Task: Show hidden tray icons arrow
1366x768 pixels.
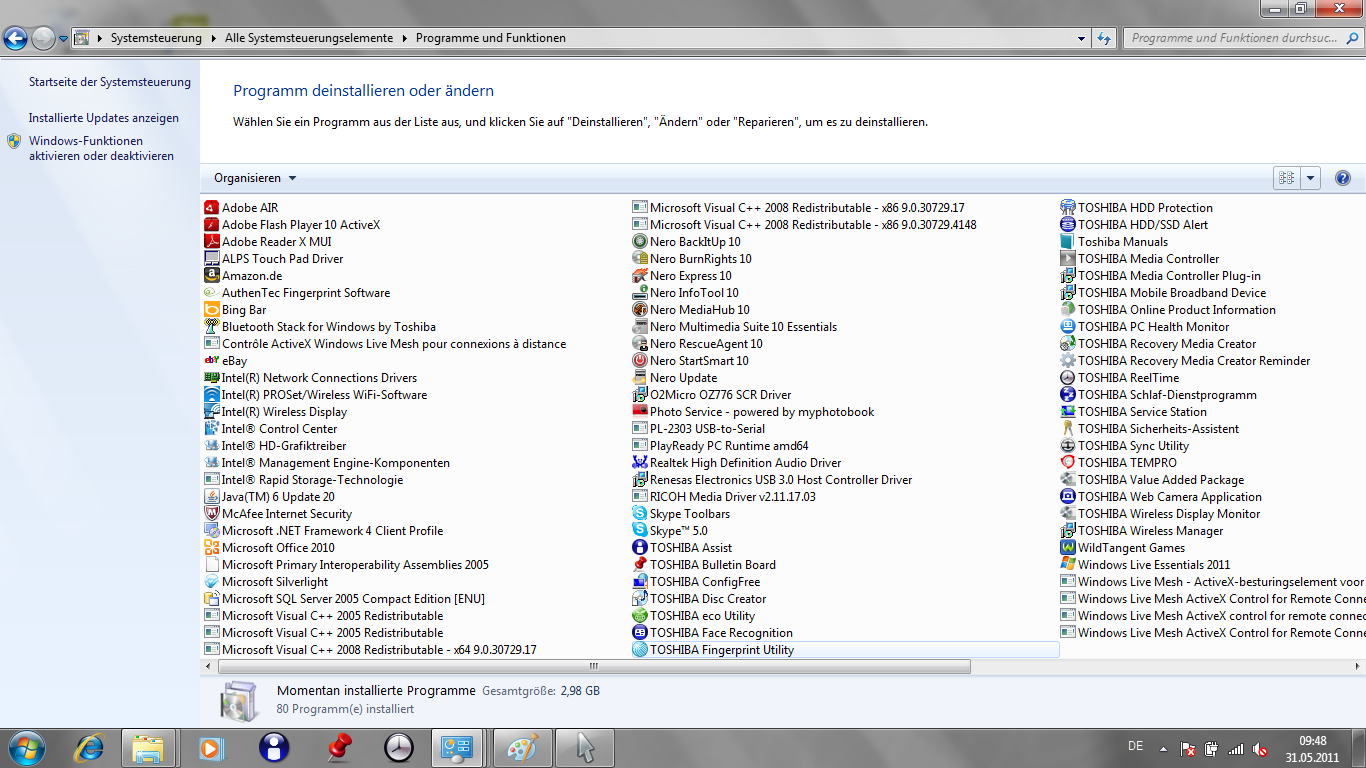Action: click(x=1162, y=747)
